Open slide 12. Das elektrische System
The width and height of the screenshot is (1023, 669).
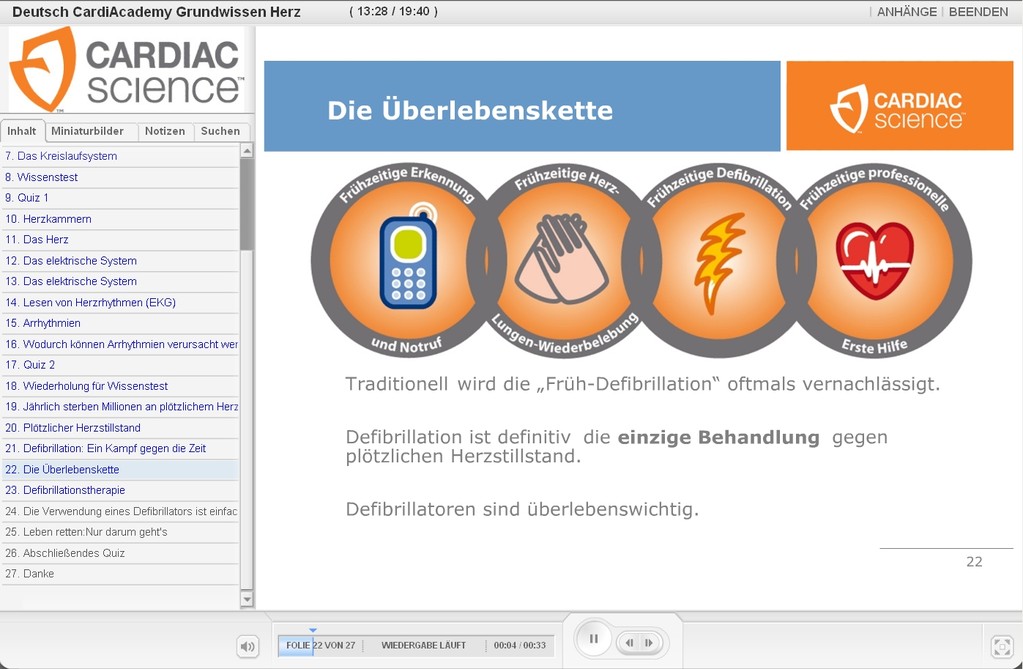[120, 260]
